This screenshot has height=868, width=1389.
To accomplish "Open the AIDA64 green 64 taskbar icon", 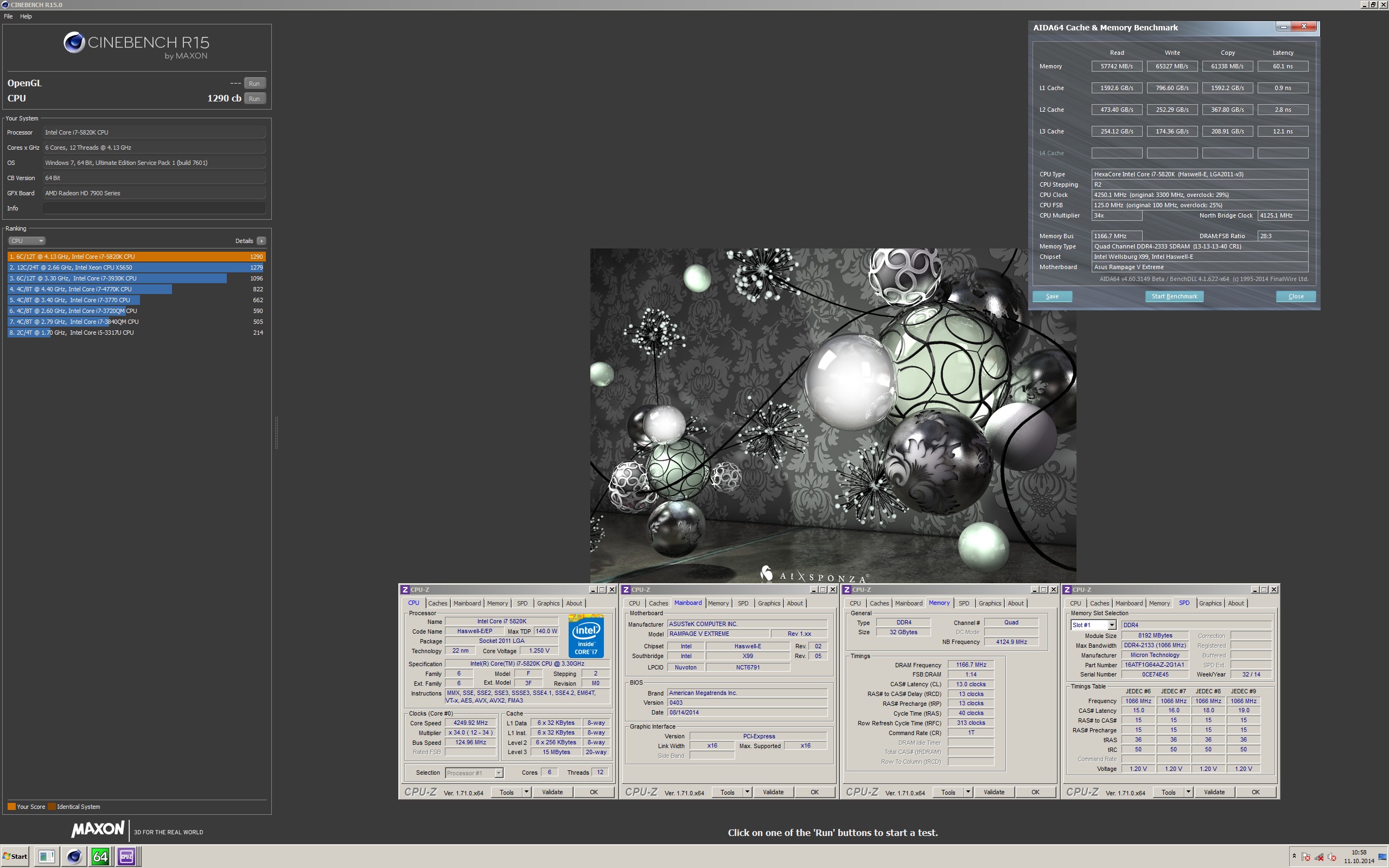I will 100,857.
